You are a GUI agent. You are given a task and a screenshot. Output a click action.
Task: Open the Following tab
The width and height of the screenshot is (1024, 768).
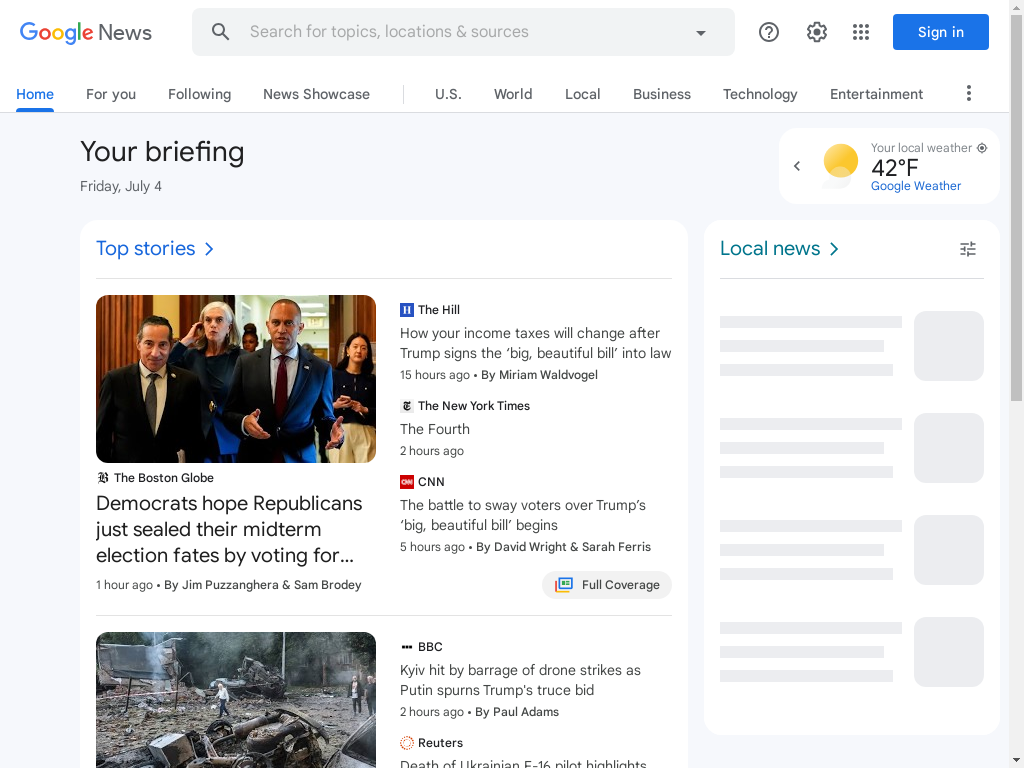pos(199,94)
